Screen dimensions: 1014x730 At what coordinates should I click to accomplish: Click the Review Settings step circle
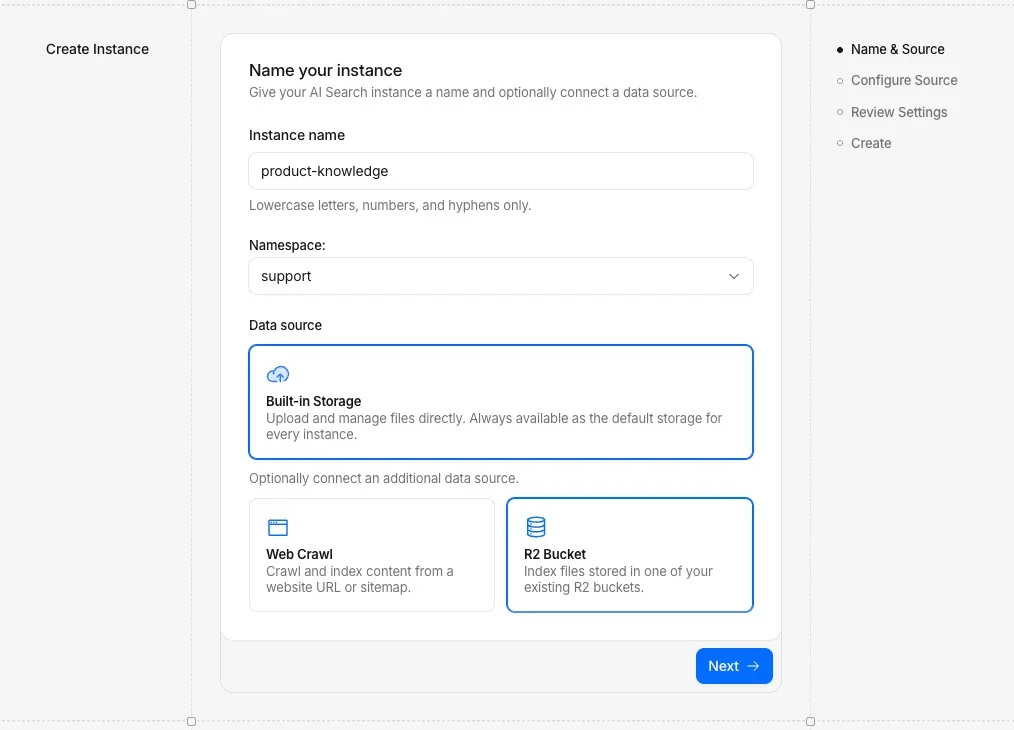(839, 112)
